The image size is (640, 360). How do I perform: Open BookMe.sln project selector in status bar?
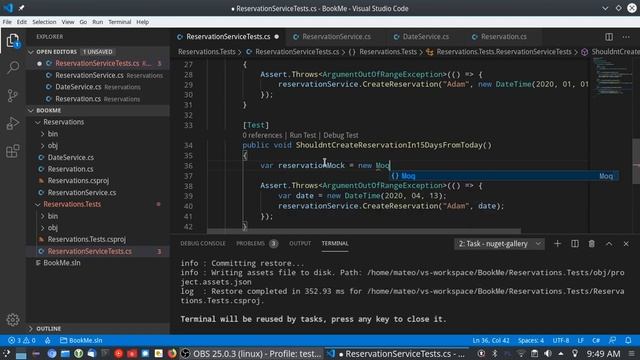(81, 340)
